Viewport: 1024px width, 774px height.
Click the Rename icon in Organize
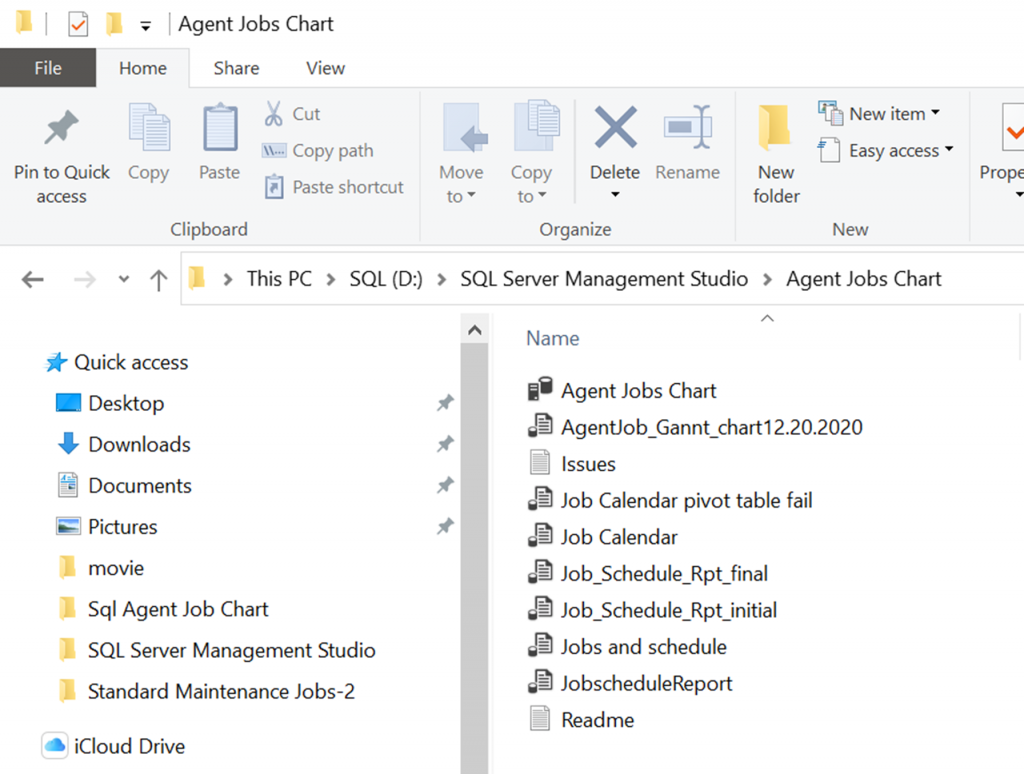[x=687, y=129]
